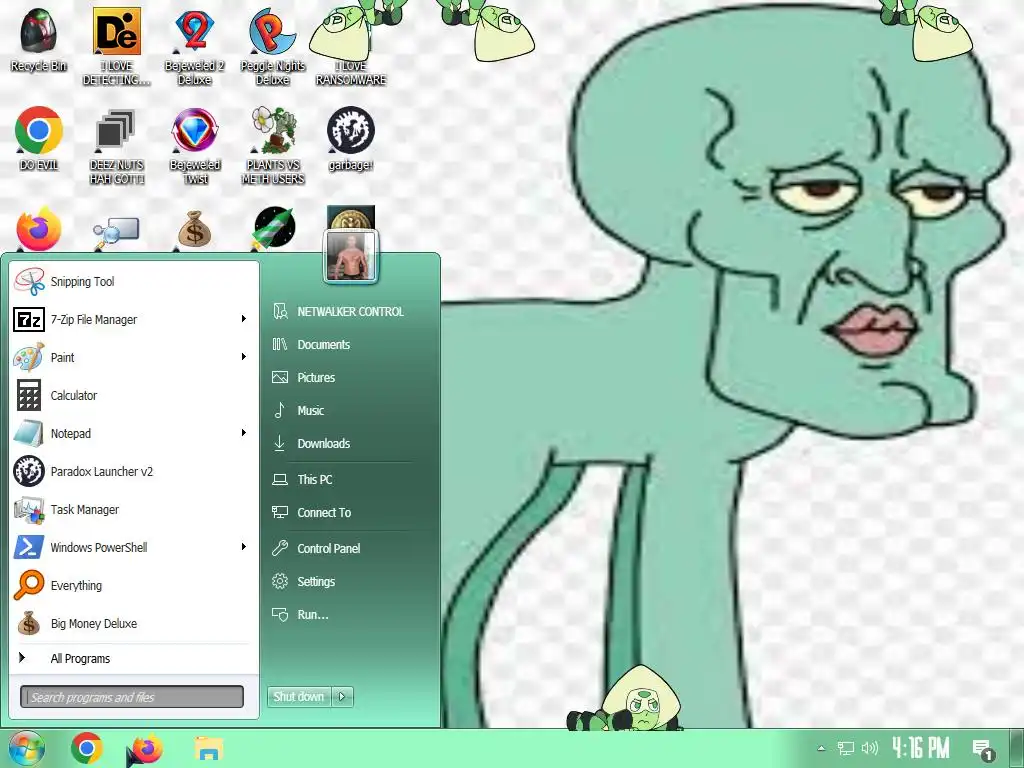Click the 4:16 PM taskbar clock
Image resolution: width=1024 pixels, height=768 pixels.
(x=921, y=748)
